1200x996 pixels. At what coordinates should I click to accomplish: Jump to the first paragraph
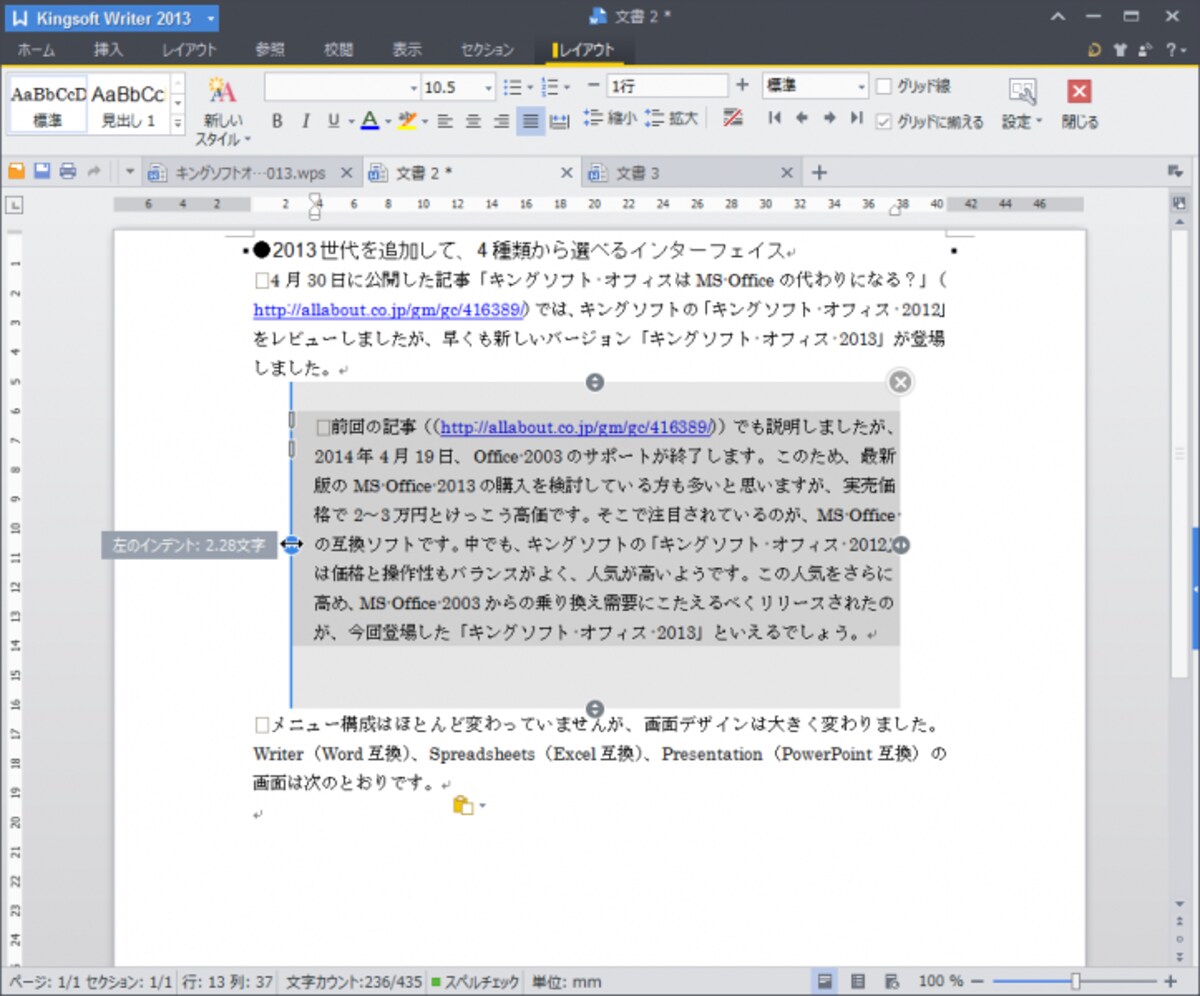coord(774,118)
